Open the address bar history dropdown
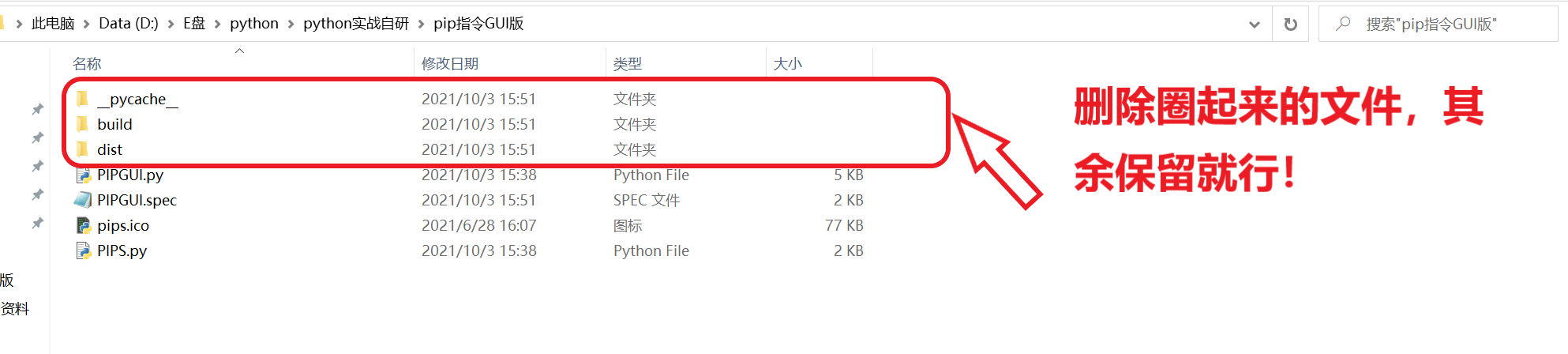 (x=1255, y=24)
